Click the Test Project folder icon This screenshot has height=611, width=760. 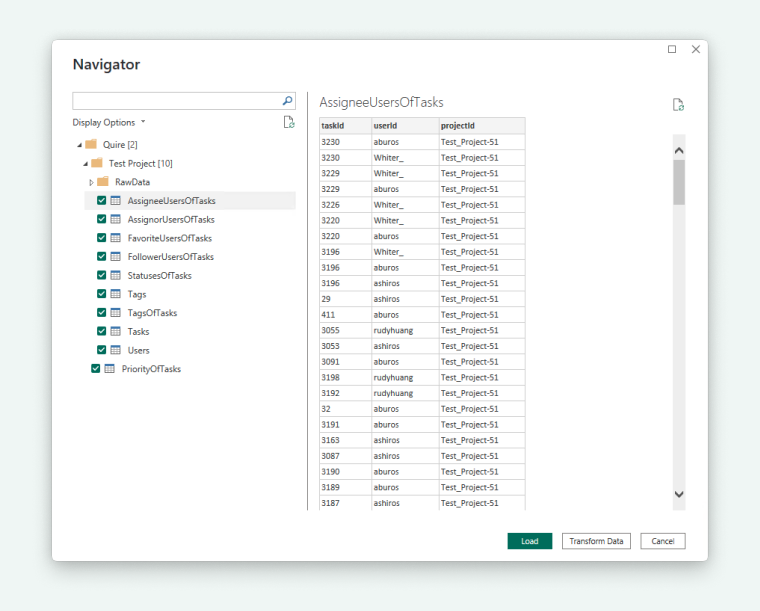coord(97,163)
